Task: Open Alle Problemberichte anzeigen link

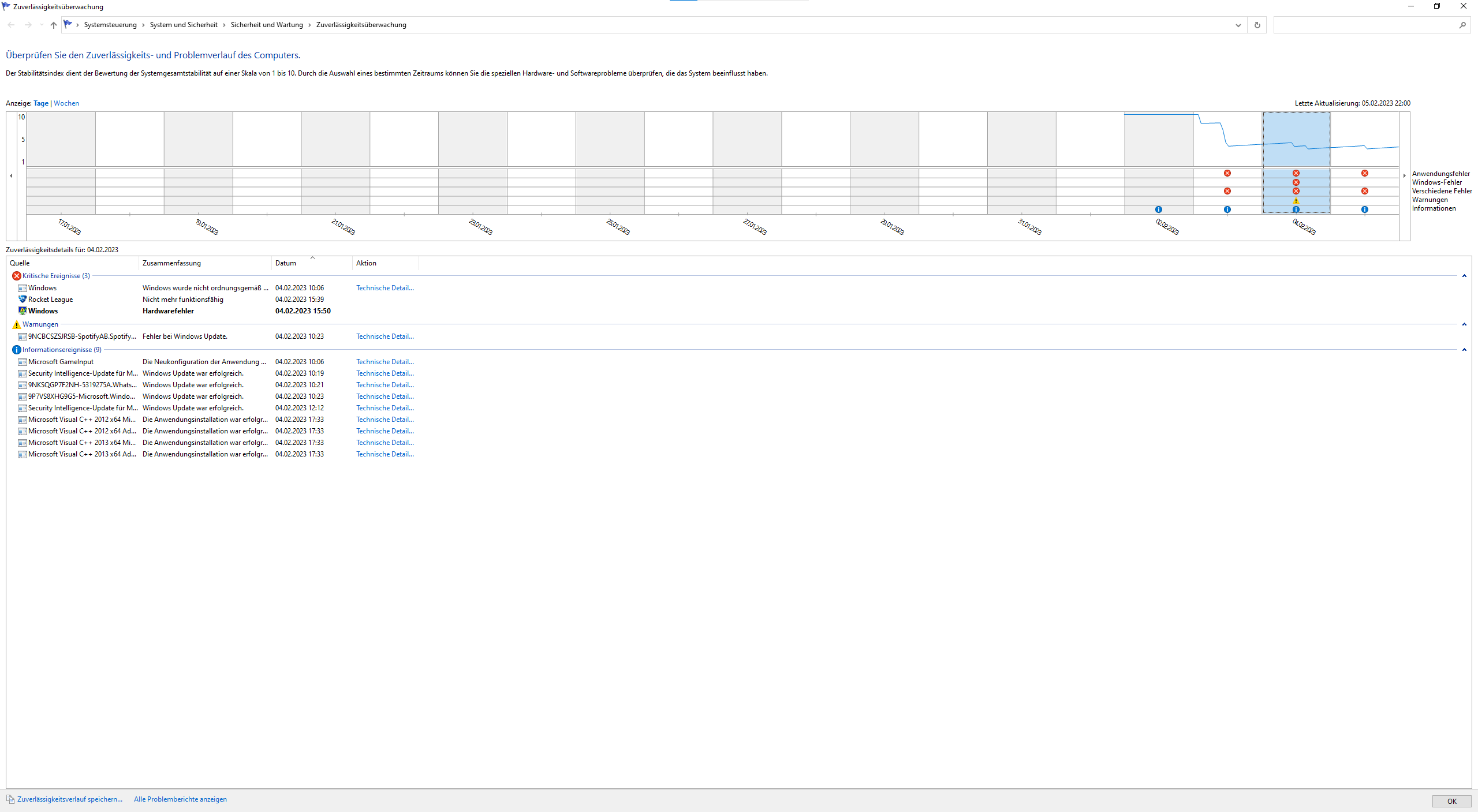Action: pos(180,799)
